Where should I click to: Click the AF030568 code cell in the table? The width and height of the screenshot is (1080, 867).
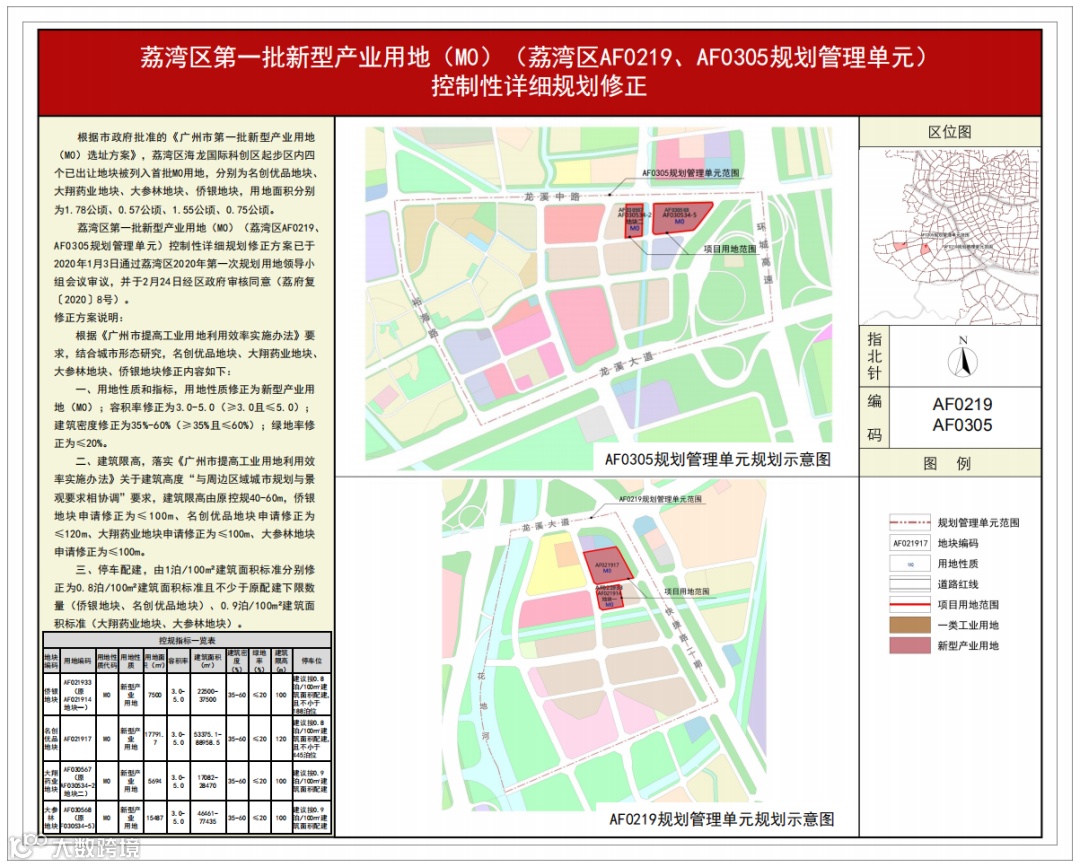[78, 817]
